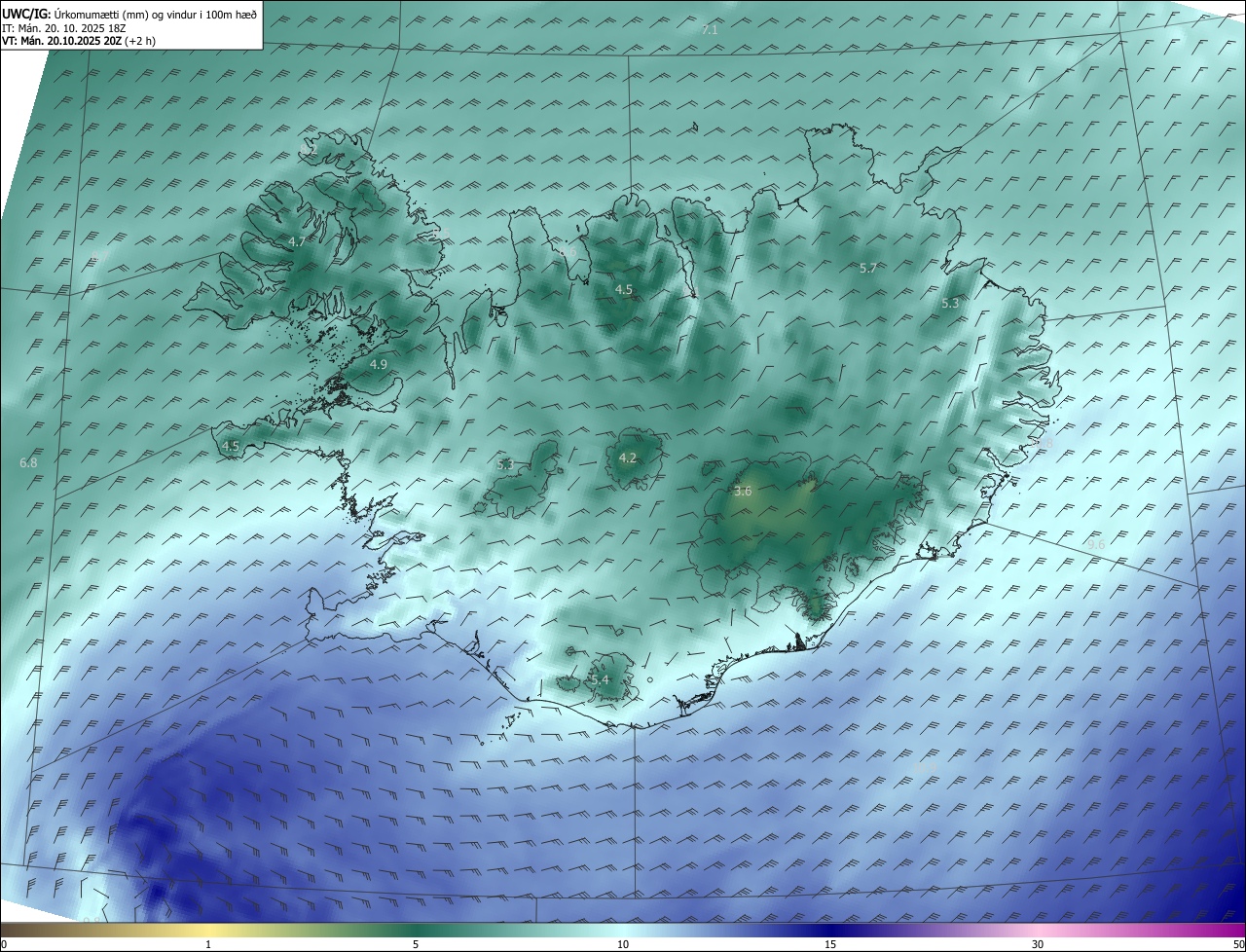The image size is (1246, 952).
Task: Select the 6.8 value off the west coast
Action: tap(28, 462)
